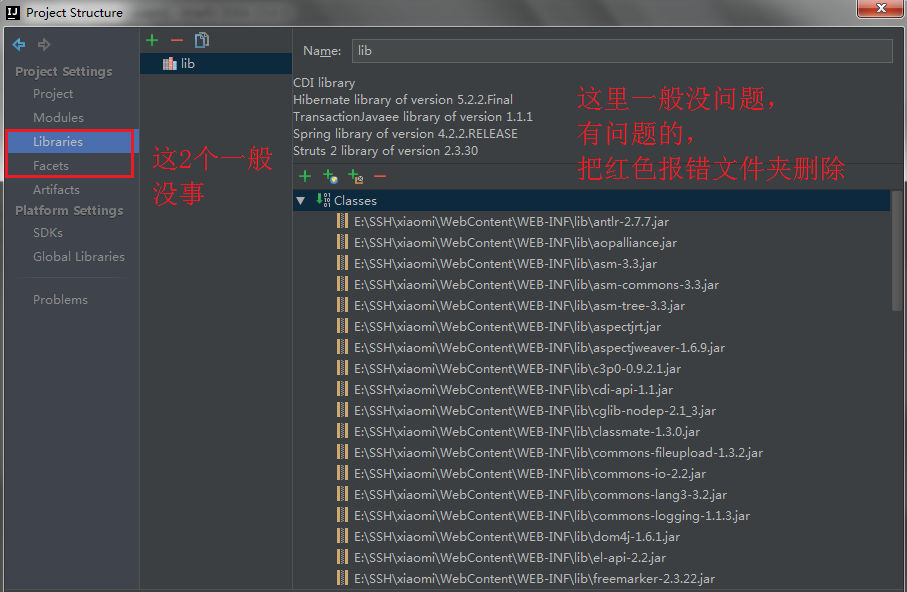Screen dimensions: 907x592
Task: Open the Project settings page
Action: 53,94
